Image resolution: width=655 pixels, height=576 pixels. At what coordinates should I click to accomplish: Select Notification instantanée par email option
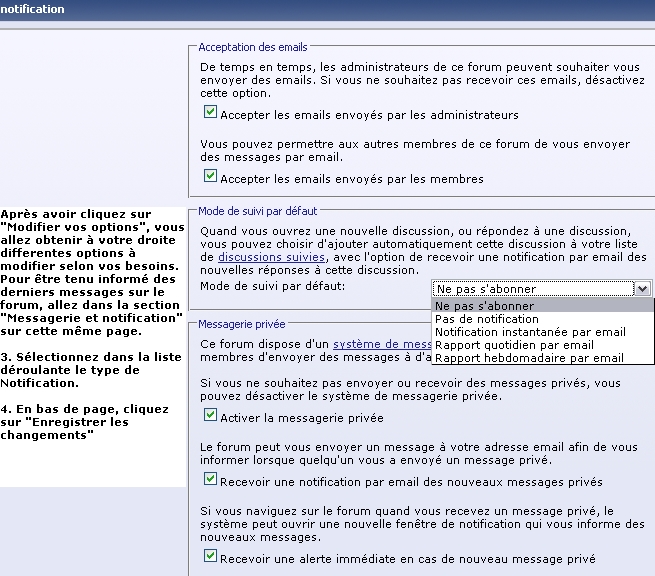coord(530,332)
